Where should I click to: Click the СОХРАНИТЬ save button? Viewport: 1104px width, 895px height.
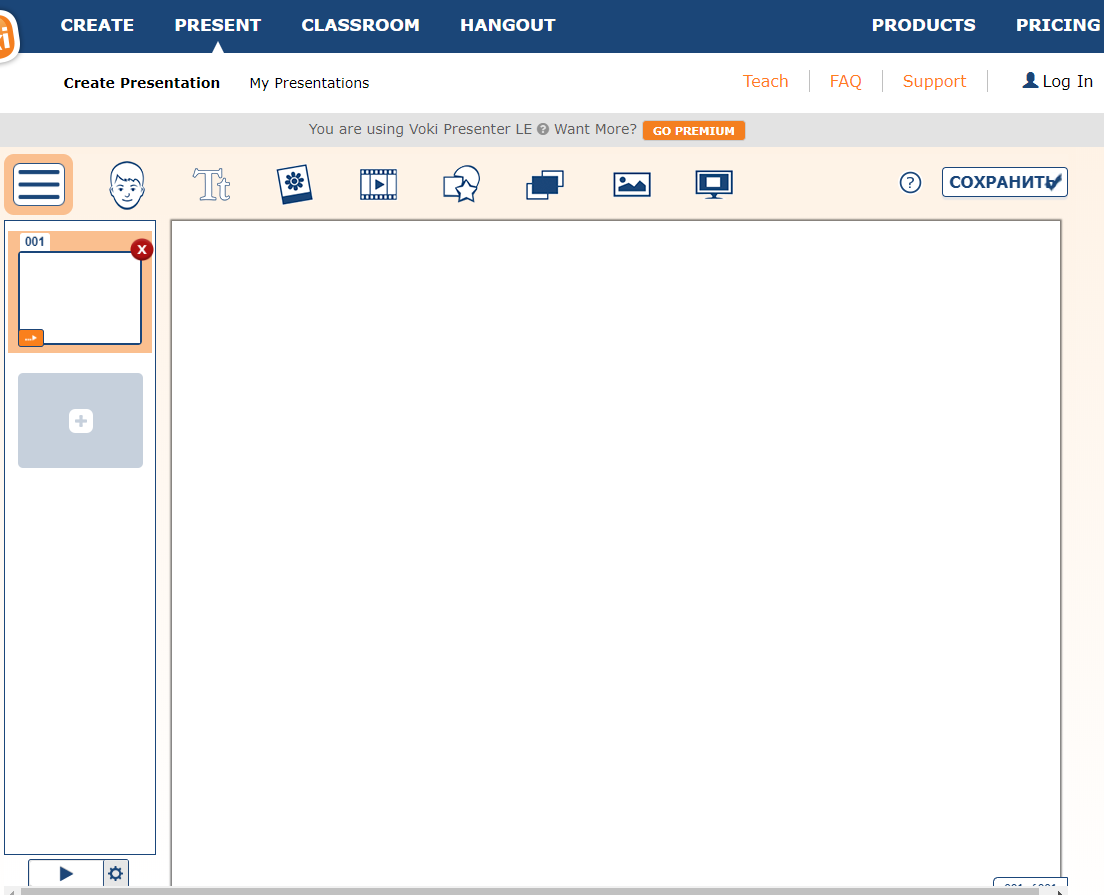tap(1004, 182)
